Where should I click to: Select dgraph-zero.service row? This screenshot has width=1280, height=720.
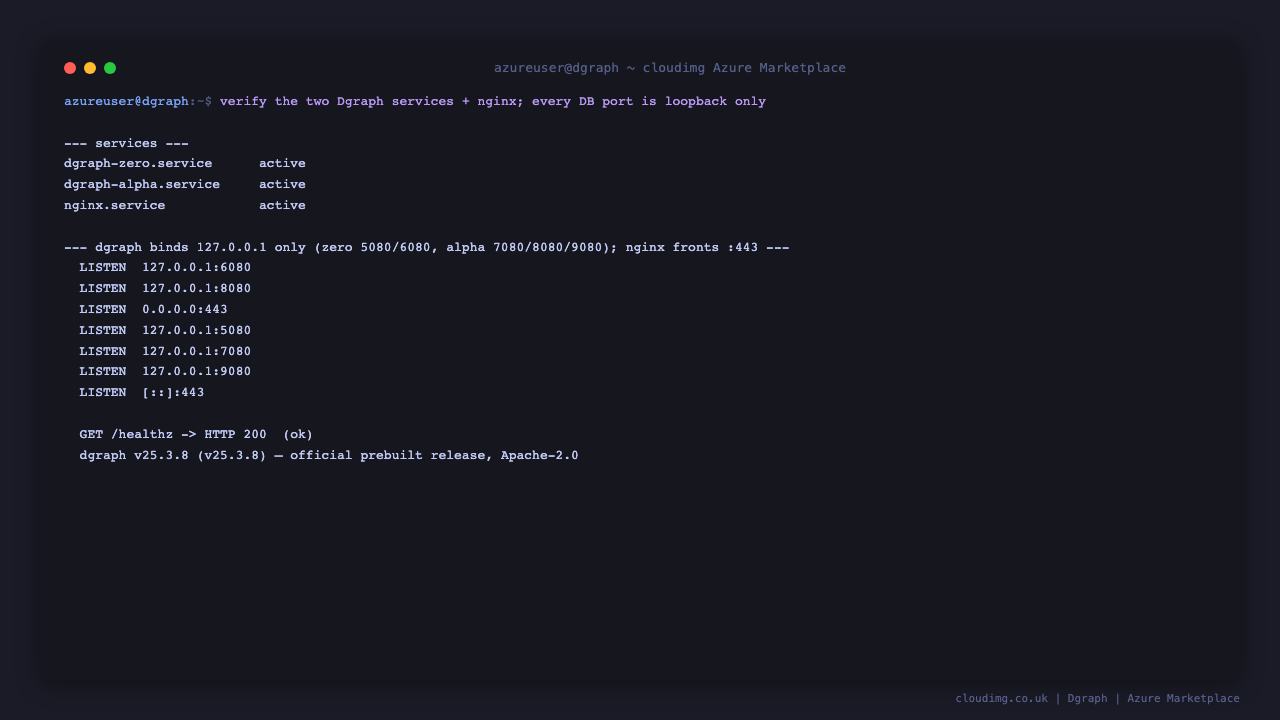[x=185, y=164]
